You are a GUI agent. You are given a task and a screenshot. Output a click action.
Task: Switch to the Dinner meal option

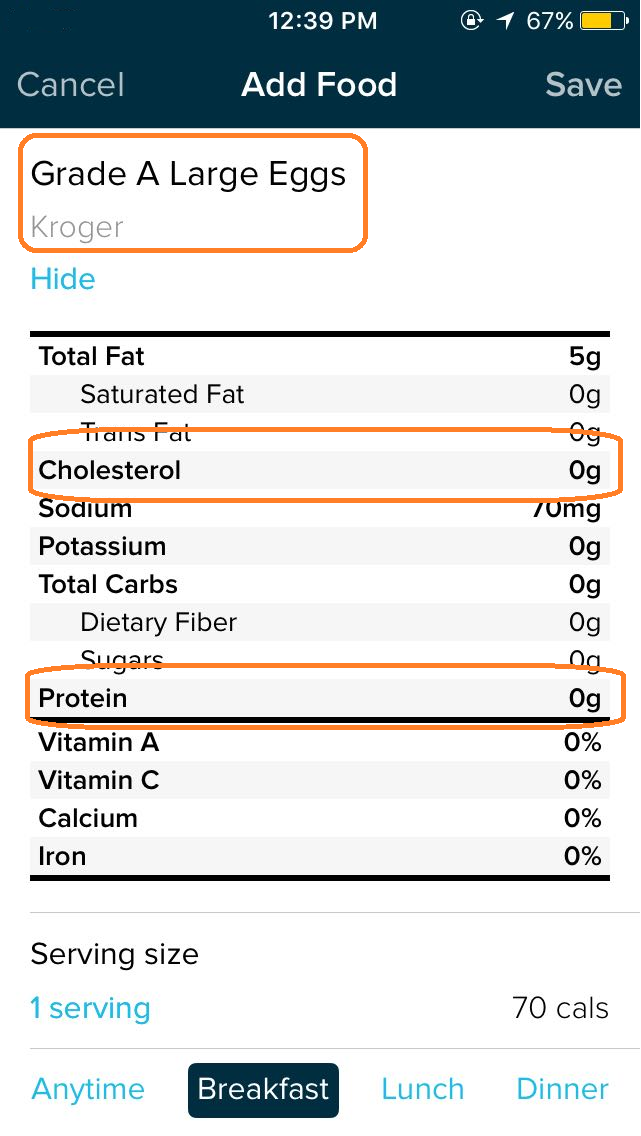(x=562, y=1089)
